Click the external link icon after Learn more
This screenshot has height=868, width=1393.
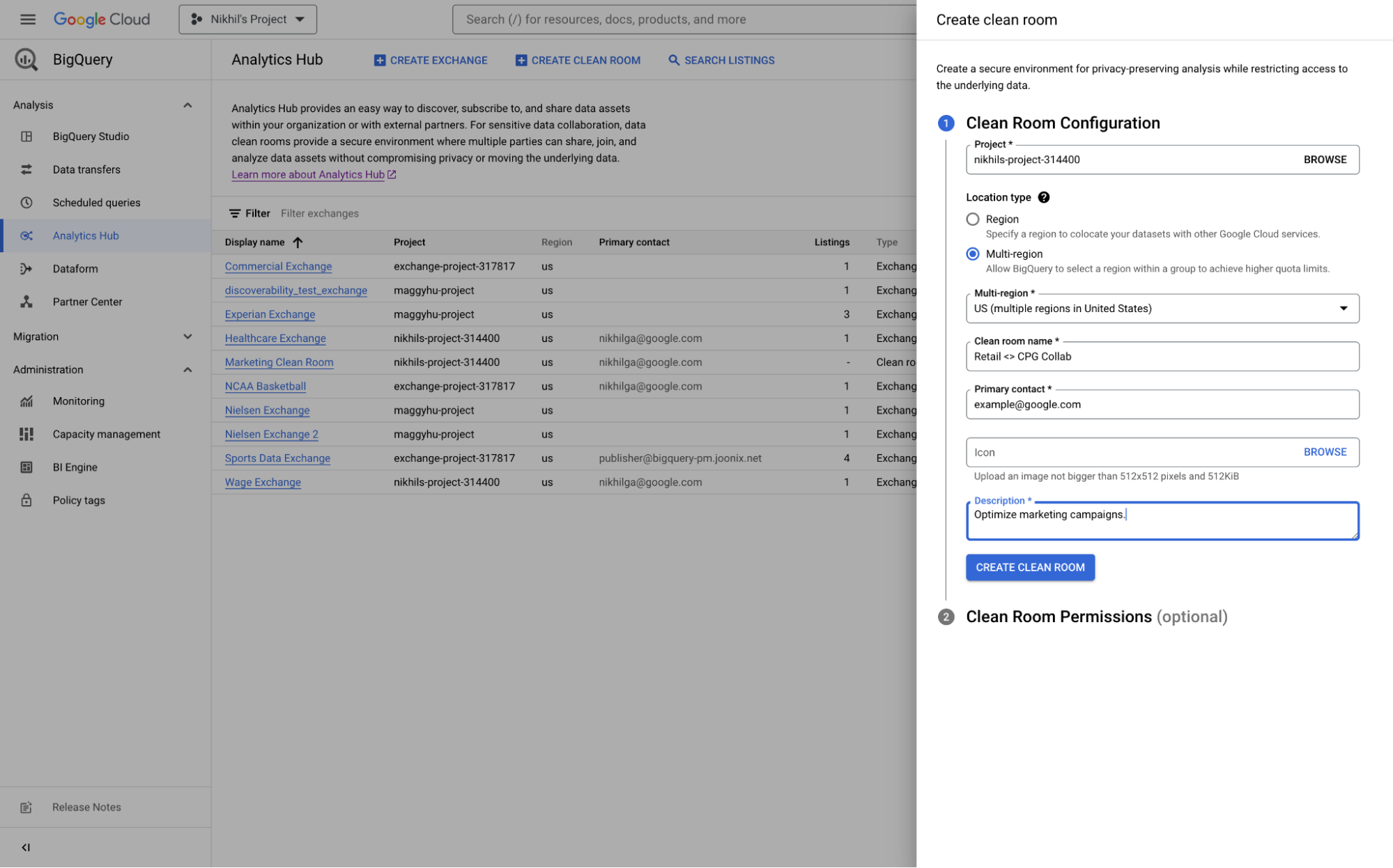pos(392,175)
